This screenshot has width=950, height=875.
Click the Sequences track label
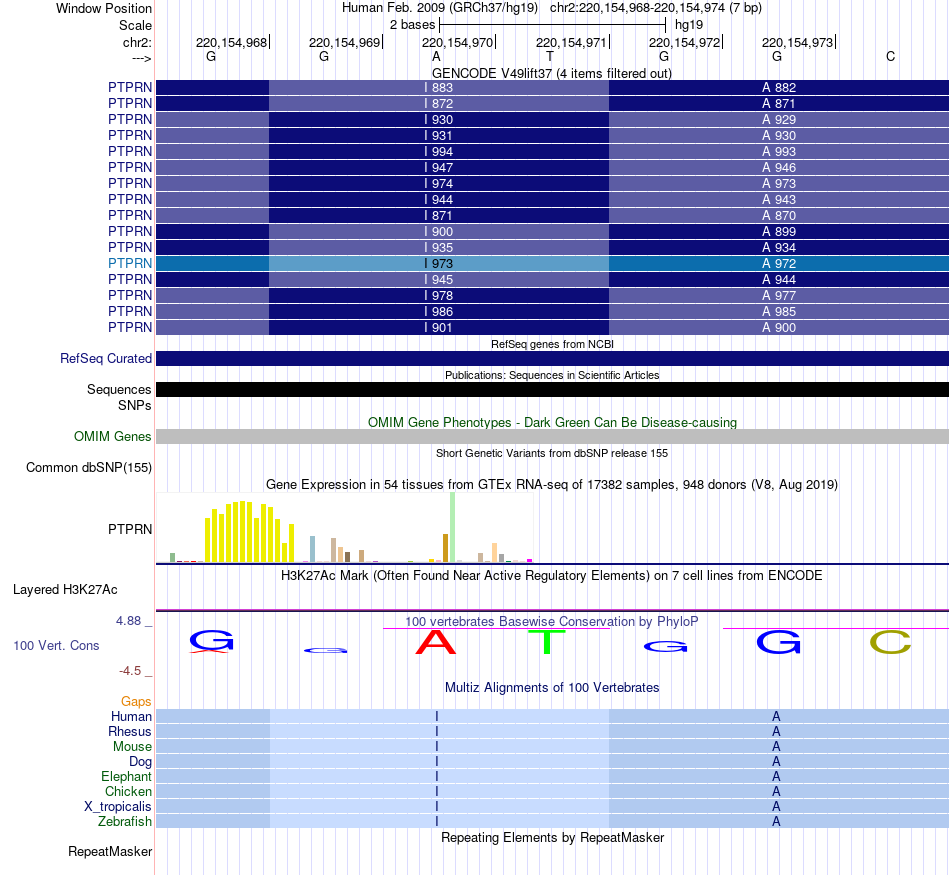click(119, 390)
